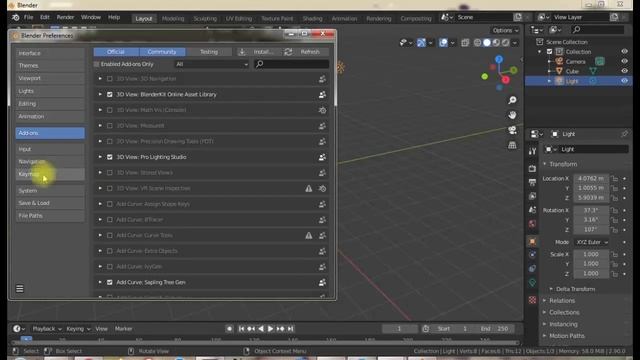The image size is (640, 360).
Task: Open the Output properties tab icon
Action: 532,182
